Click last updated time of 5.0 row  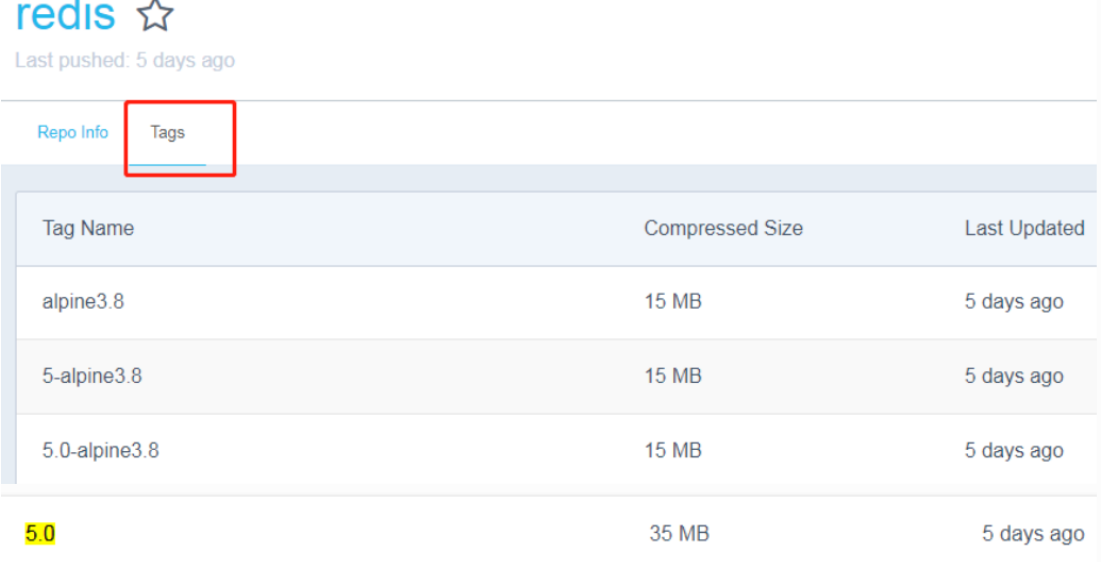click(x=1033, y=534)
